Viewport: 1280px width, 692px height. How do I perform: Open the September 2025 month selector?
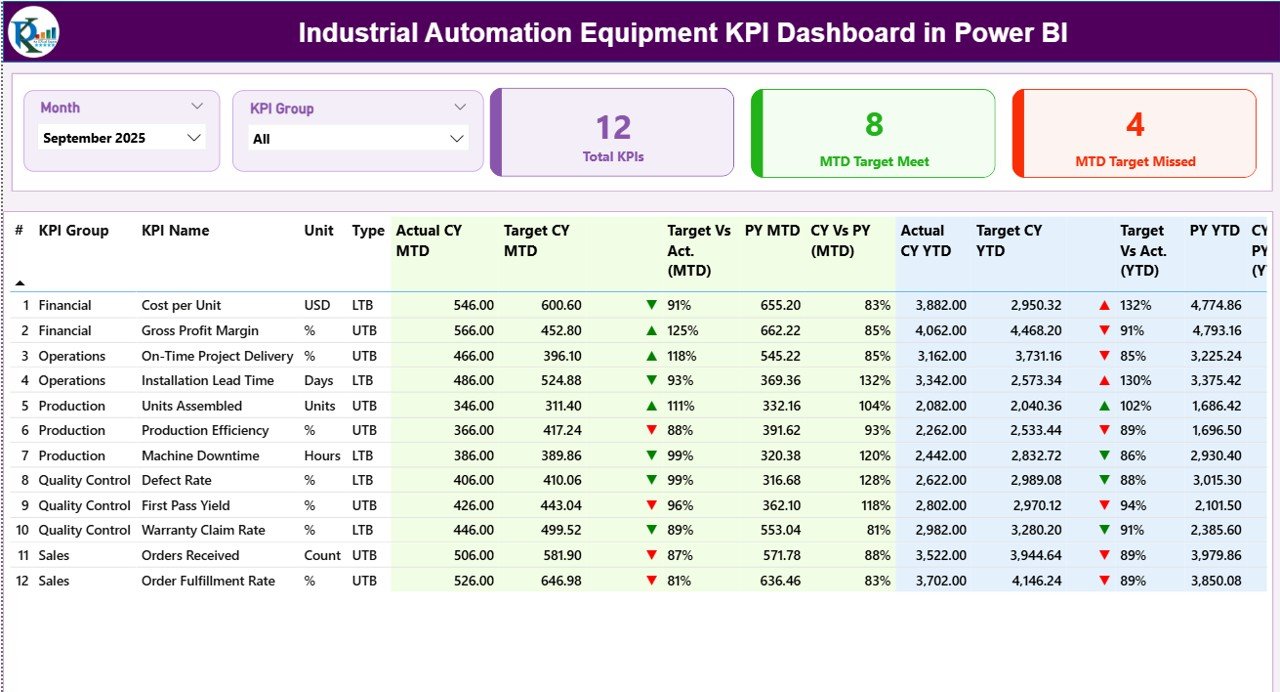click(120, 138)
